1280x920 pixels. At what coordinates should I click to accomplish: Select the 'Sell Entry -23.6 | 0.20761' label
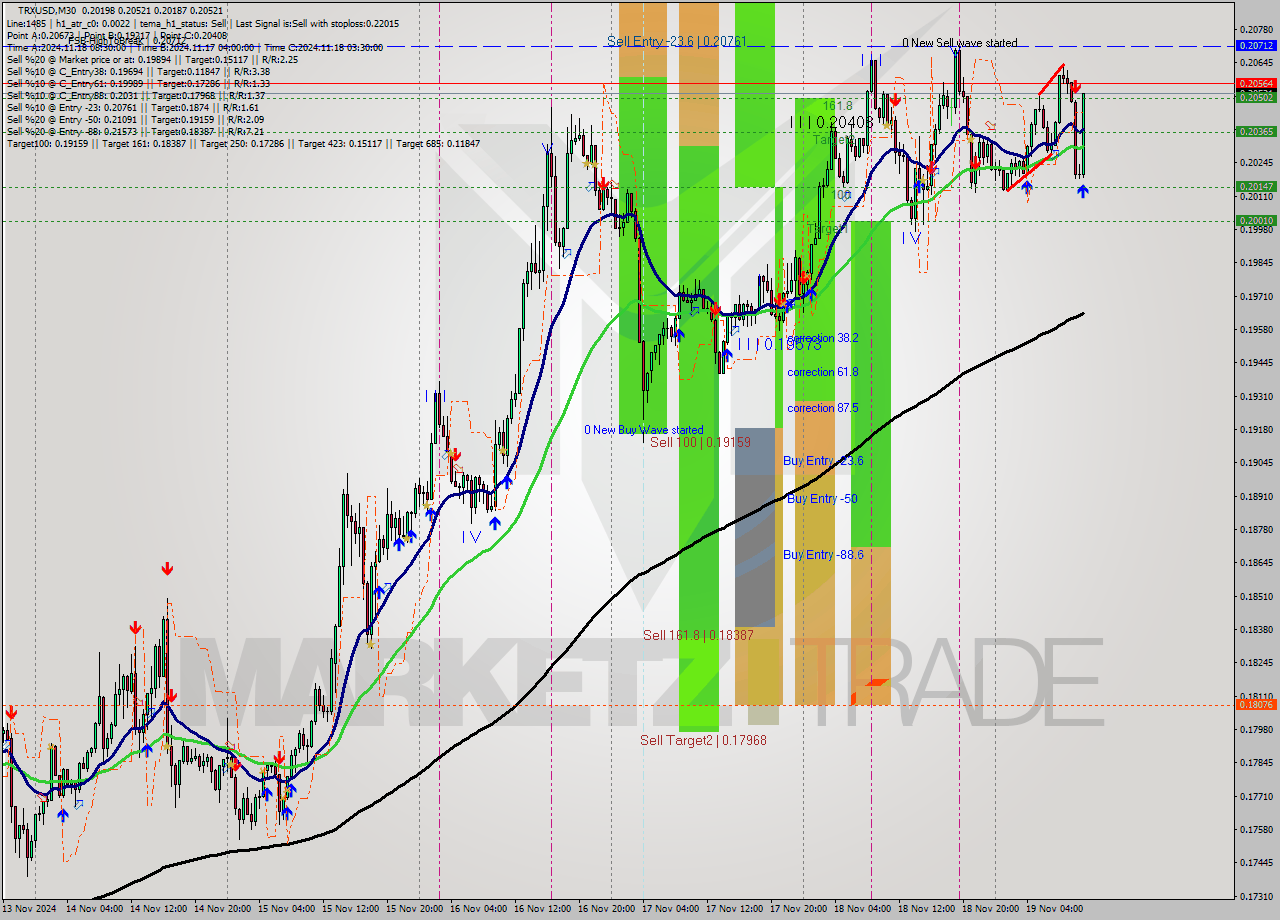click(x=677, y=41)
